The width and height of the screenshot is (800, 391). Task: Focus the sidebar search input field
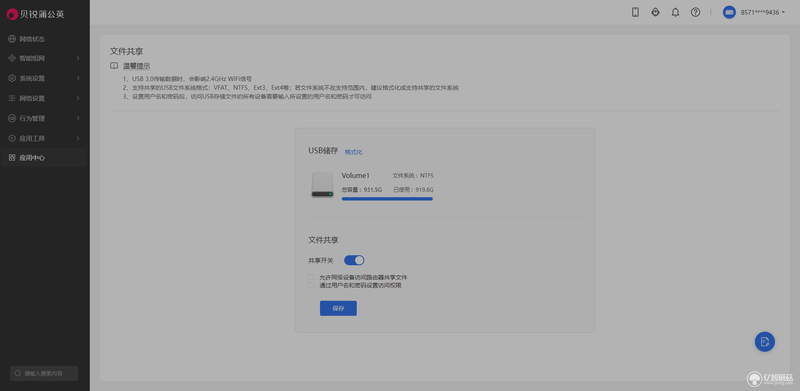pos(44,373)
